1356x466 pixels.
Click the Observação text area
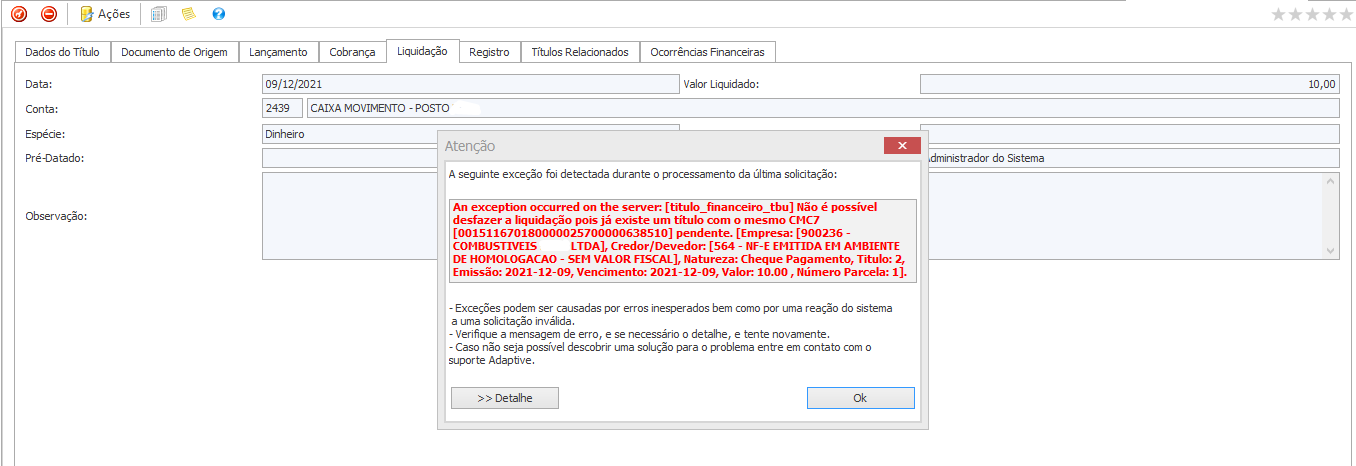350,215
